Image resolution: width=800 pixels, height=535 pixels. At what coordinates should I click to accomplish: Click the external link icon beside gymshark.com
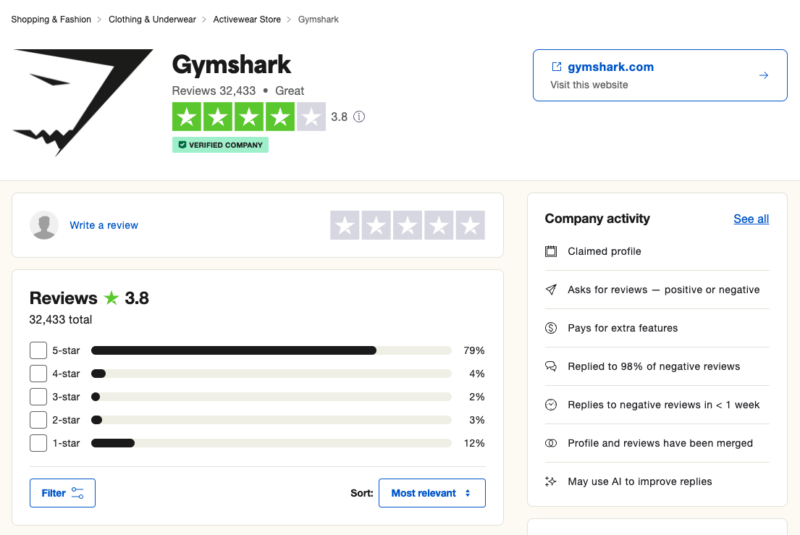(557, 67)
